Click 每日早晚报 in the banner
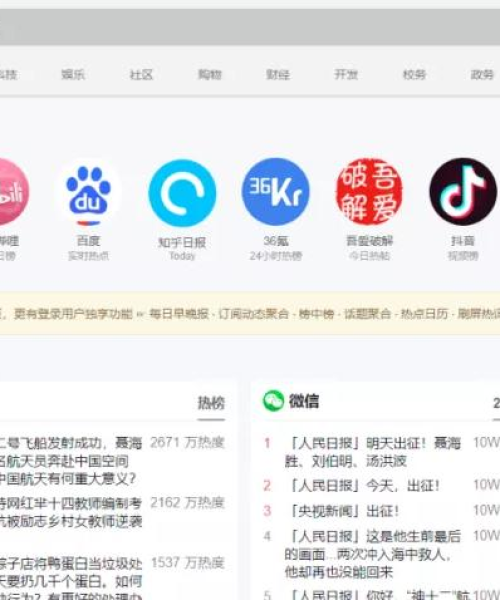The width and height of the screenshot is (500, 600). [179, 314]
